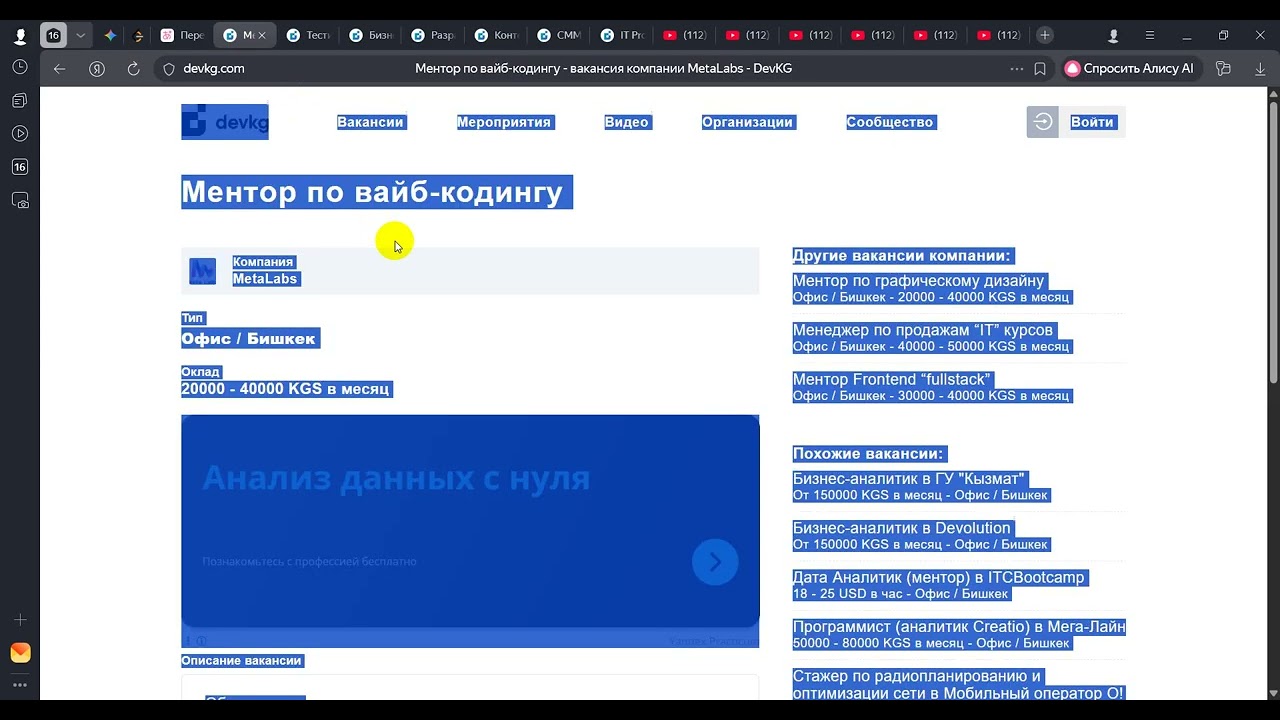Image resolution: width=1280 pixels, height=720 pixels.
Task: Click Спросить Алису AI button
Action: point(1130,69)
